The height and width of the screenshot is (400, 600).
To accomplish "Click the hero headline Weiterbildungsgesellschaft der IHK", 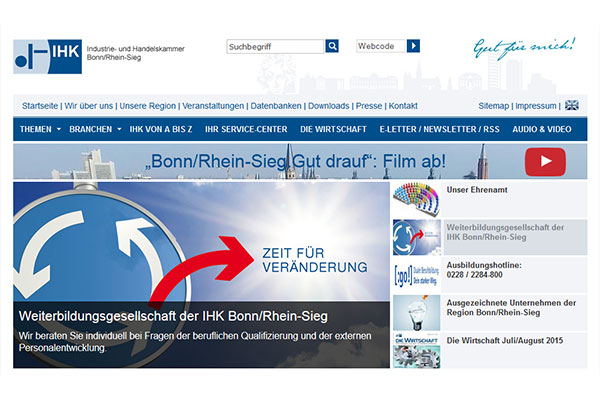I will [x=173, y=316].
